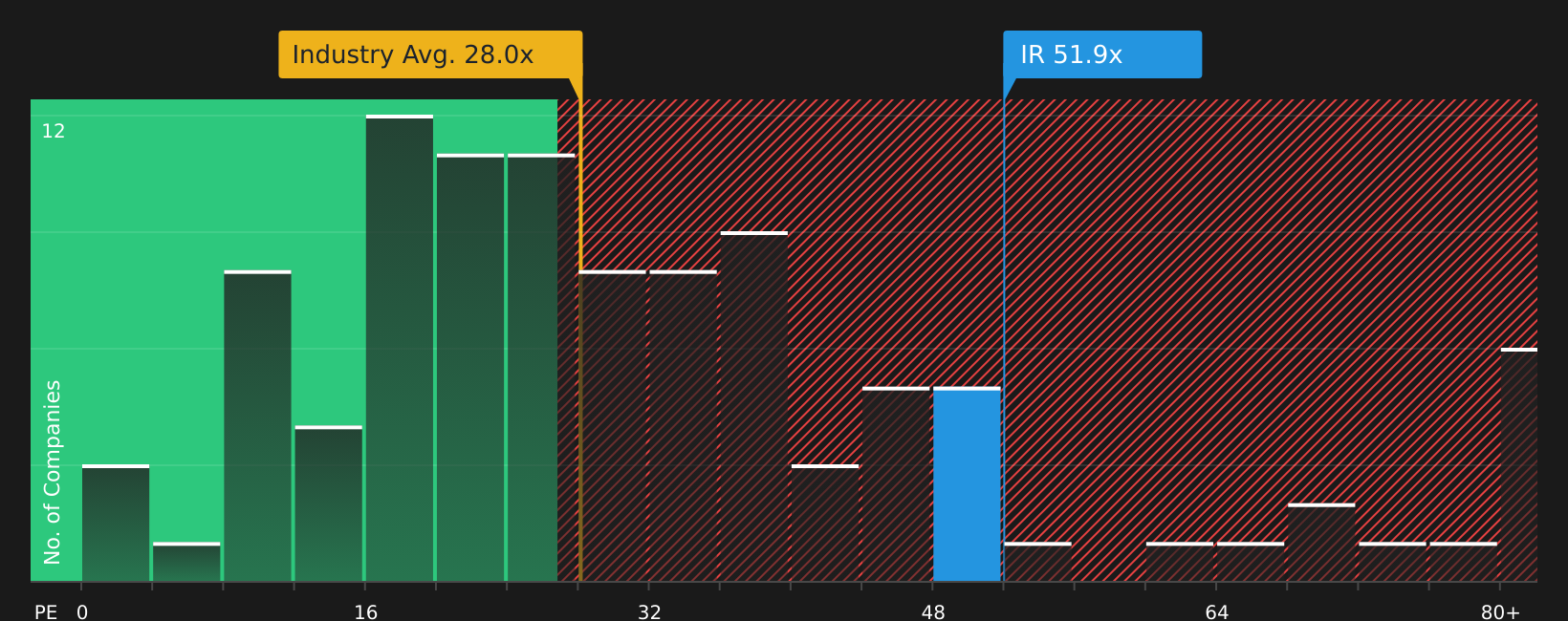Image resolution: width=1568 pixels, height=621 pixels.
Task: Select the small bar for PE 64–68
Action: (1251, 562)
